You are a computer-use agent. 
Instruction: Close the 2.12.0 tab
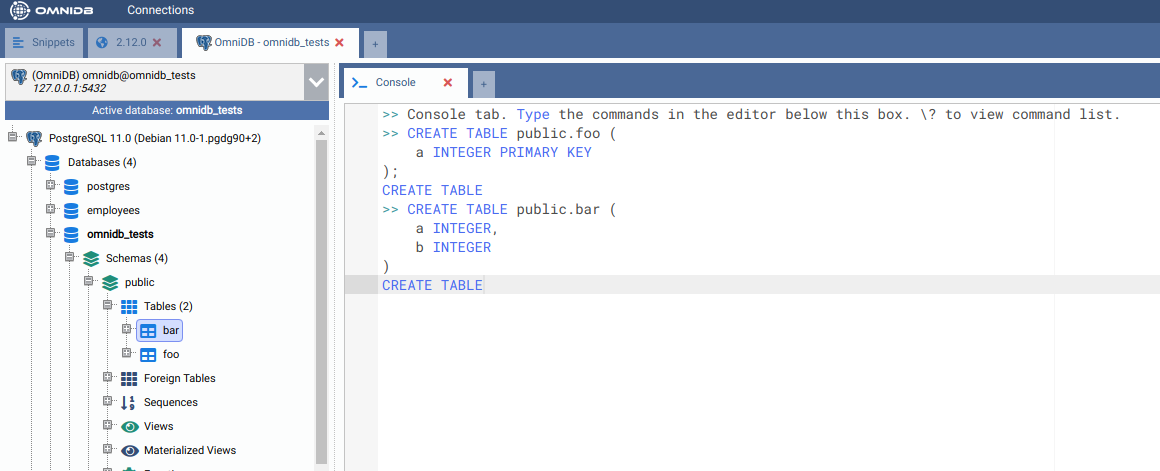pyautogui.click(x=157, y=43)
